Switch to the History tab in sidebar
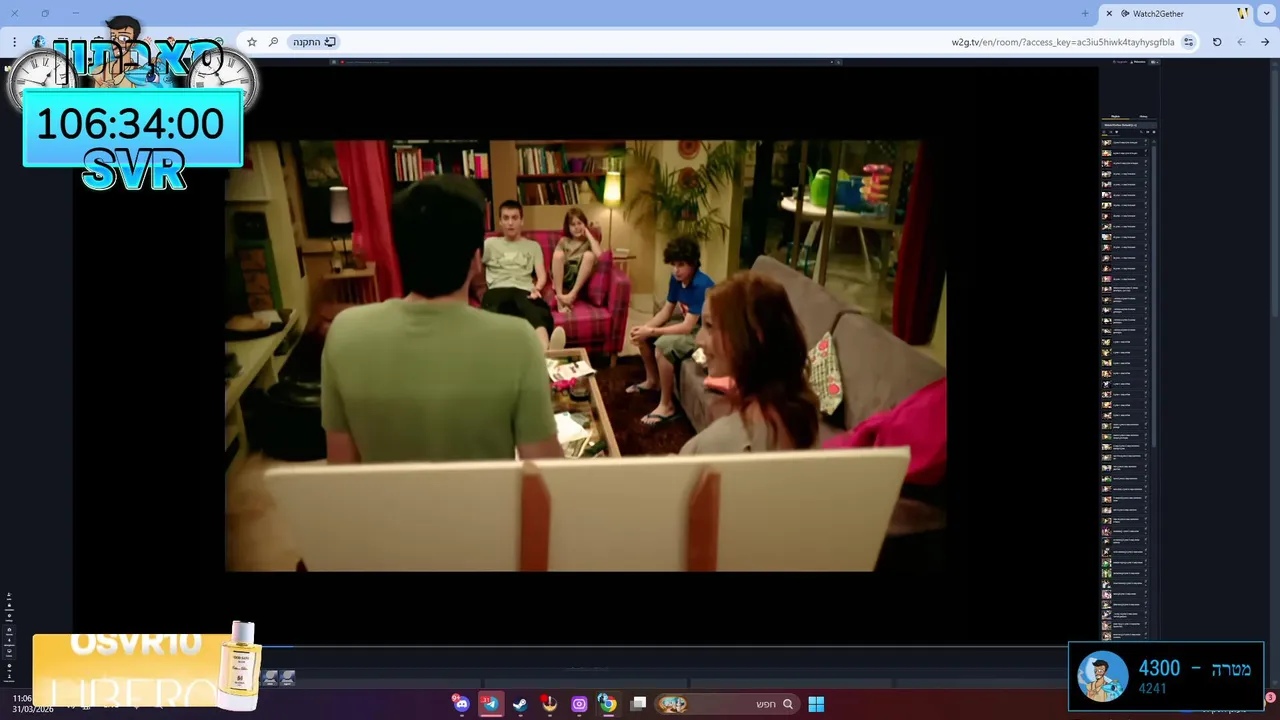 (1143, 117)
